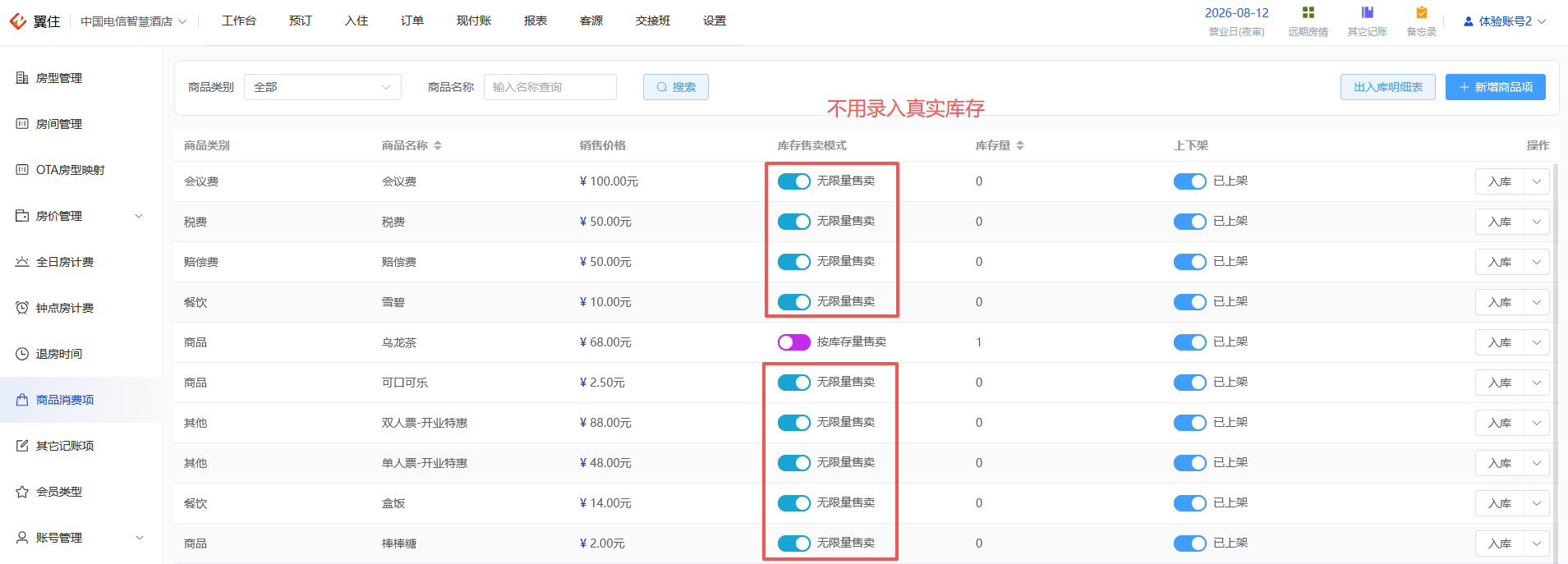Image resolution: width=1568 pixels, height=564 pixels.
Task: Open 设置 top menu
Action: coord(715,21)
